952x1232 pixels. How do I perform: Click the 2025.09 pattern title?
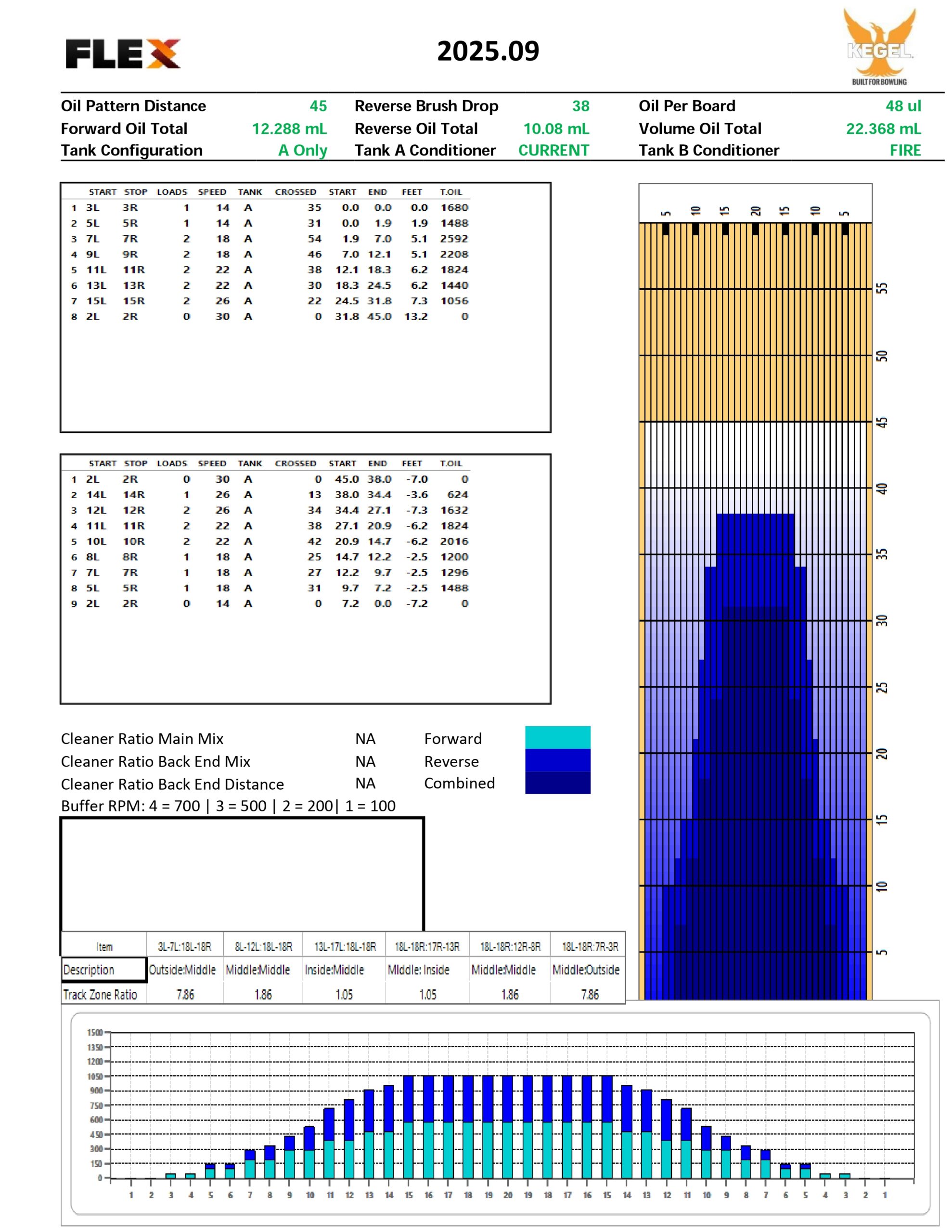tap(488, 51)
